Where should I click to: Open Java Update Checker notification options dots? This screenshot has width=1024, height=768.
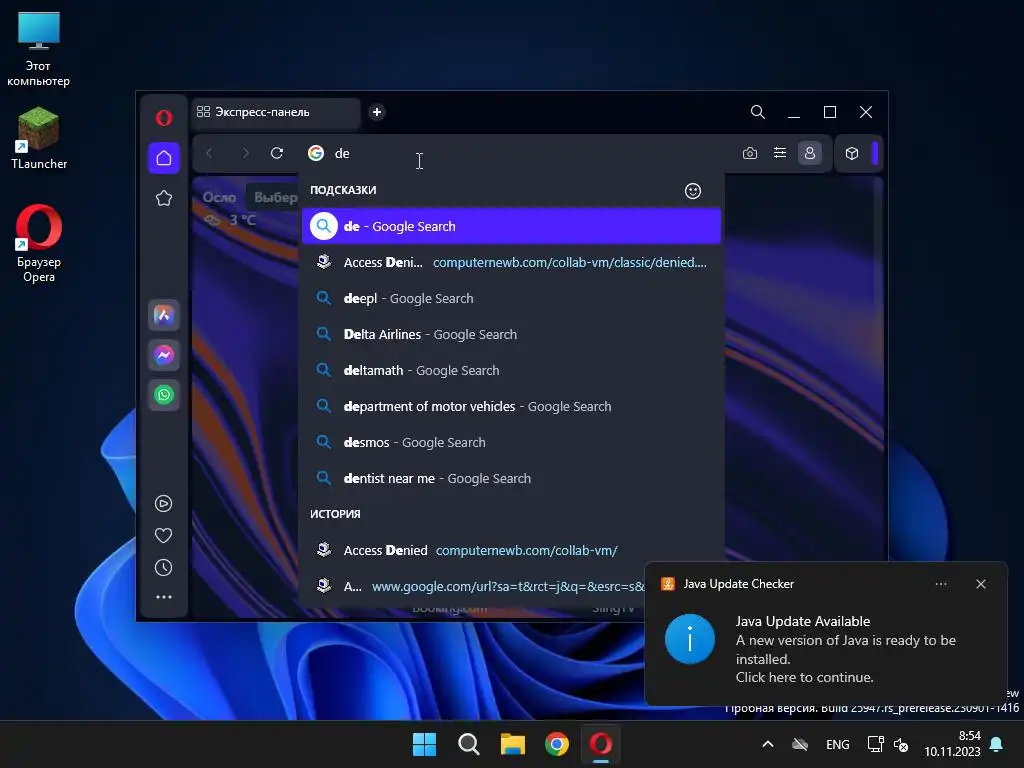[941, 584]
